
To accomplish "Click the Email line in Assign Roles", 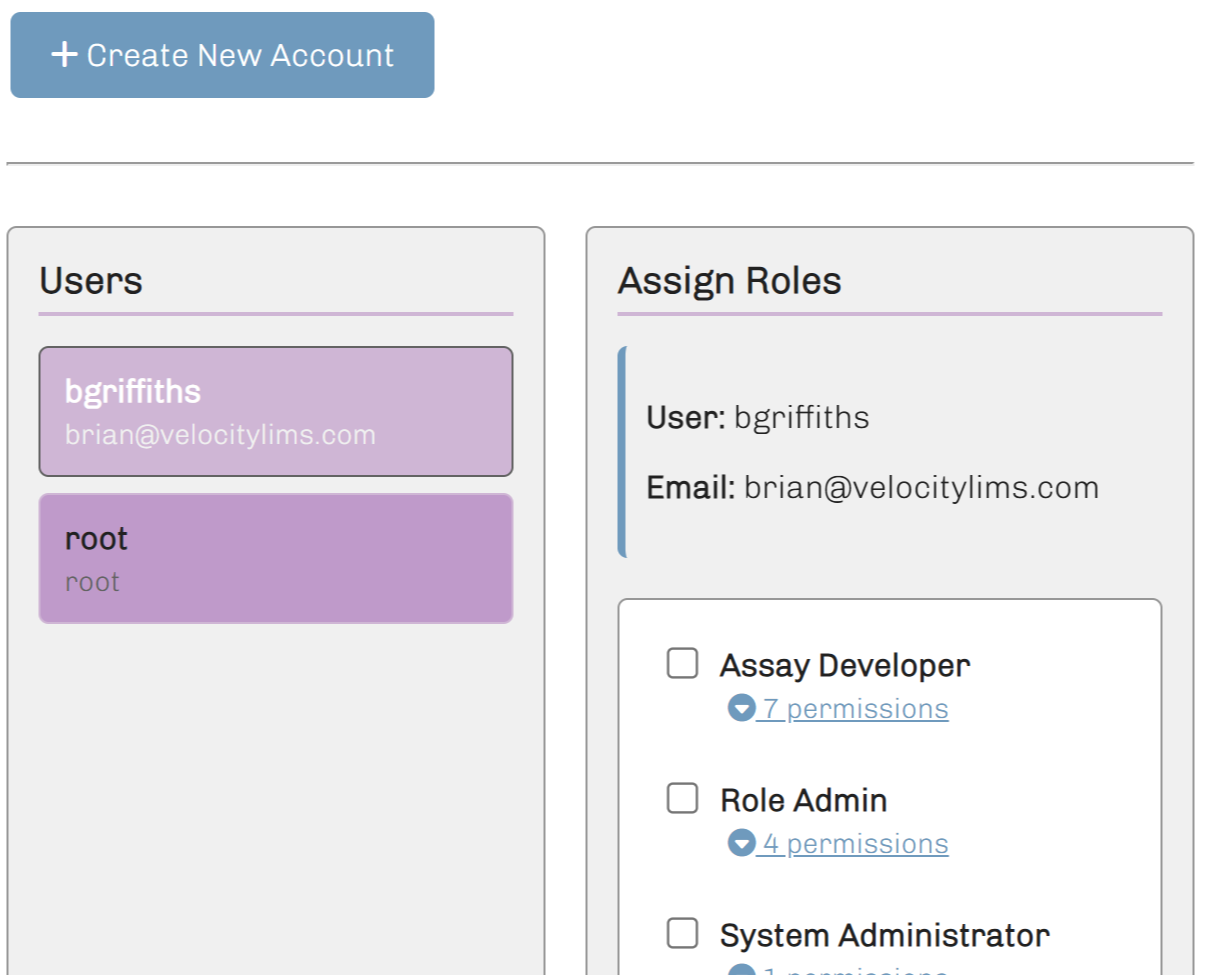I will point(873,488).
